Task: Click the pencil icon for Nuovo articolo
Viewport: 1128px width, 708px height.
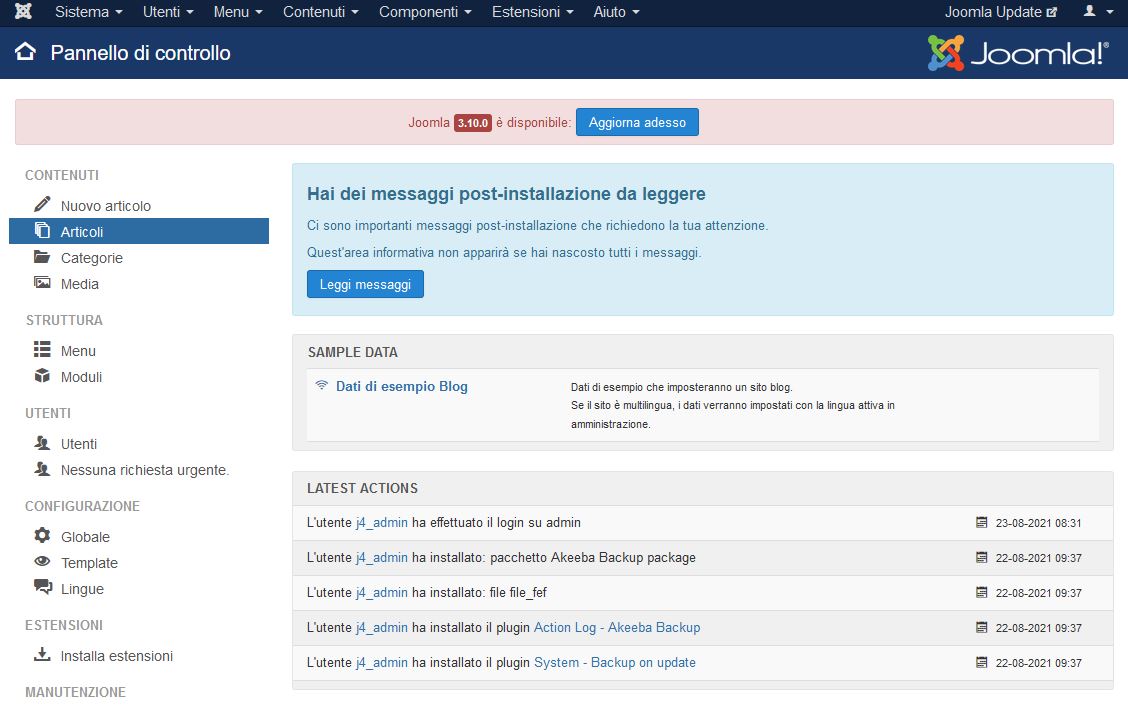Action: click(x=42, y=205)
